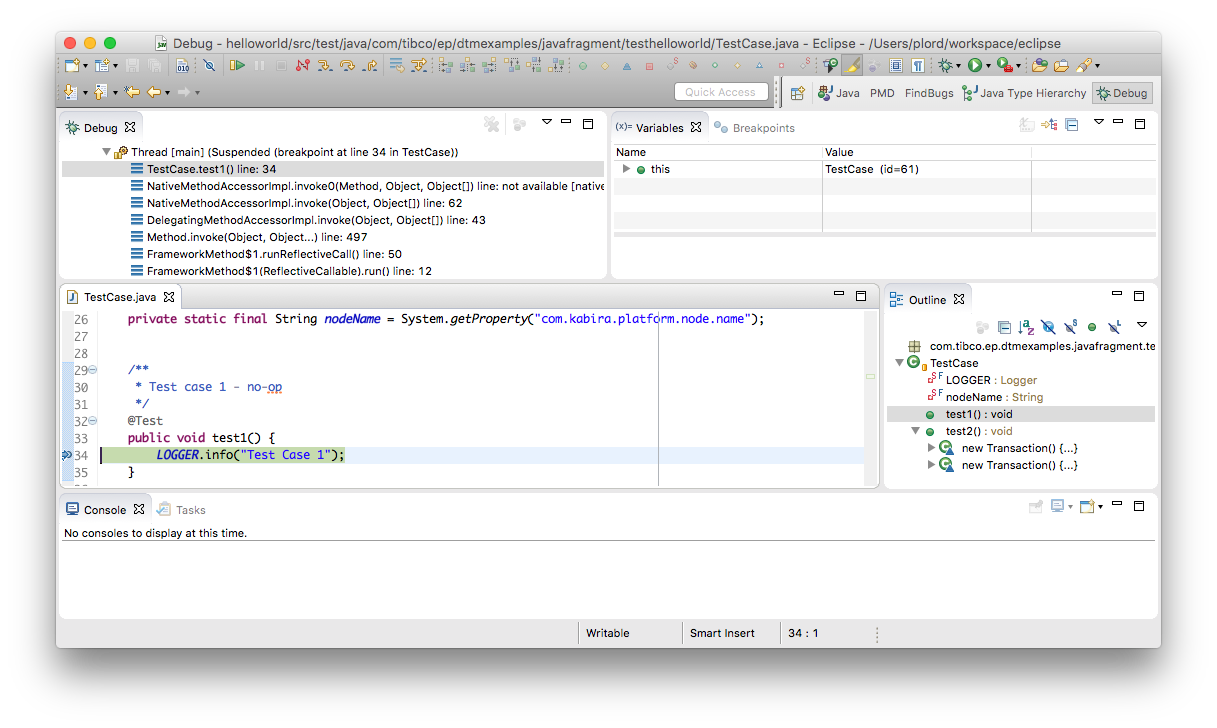Screen dimensions: 1217x728
Task: Click the Search flashlight toolbar icon
Action: [x=1084, y=65]
